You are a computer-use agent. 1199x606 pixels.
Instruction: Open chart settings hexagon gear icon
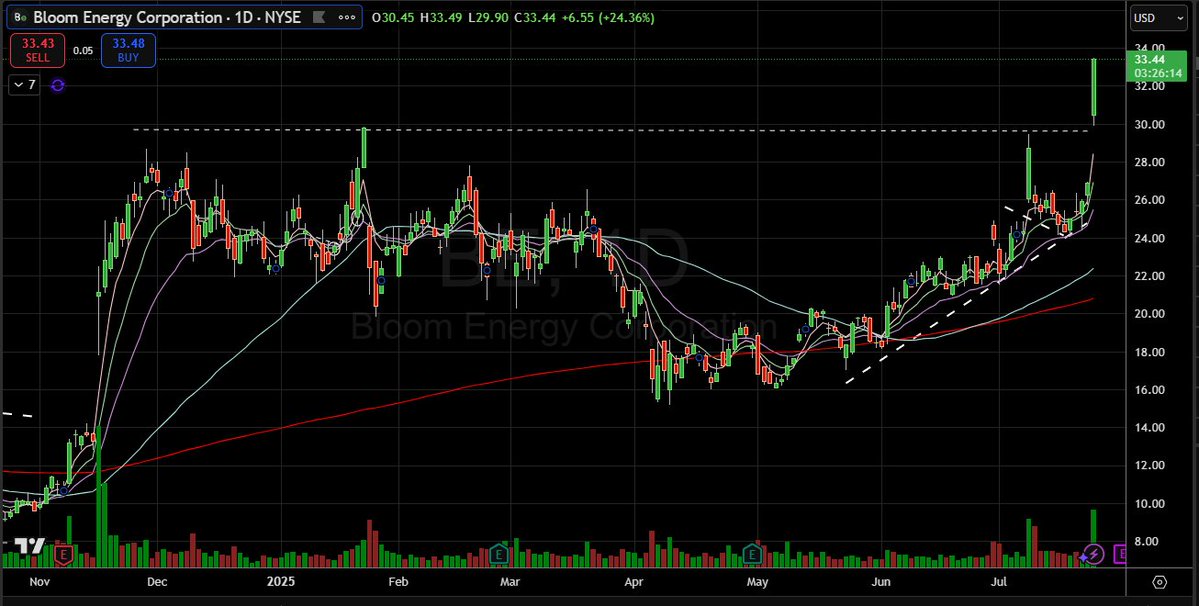1159,582
